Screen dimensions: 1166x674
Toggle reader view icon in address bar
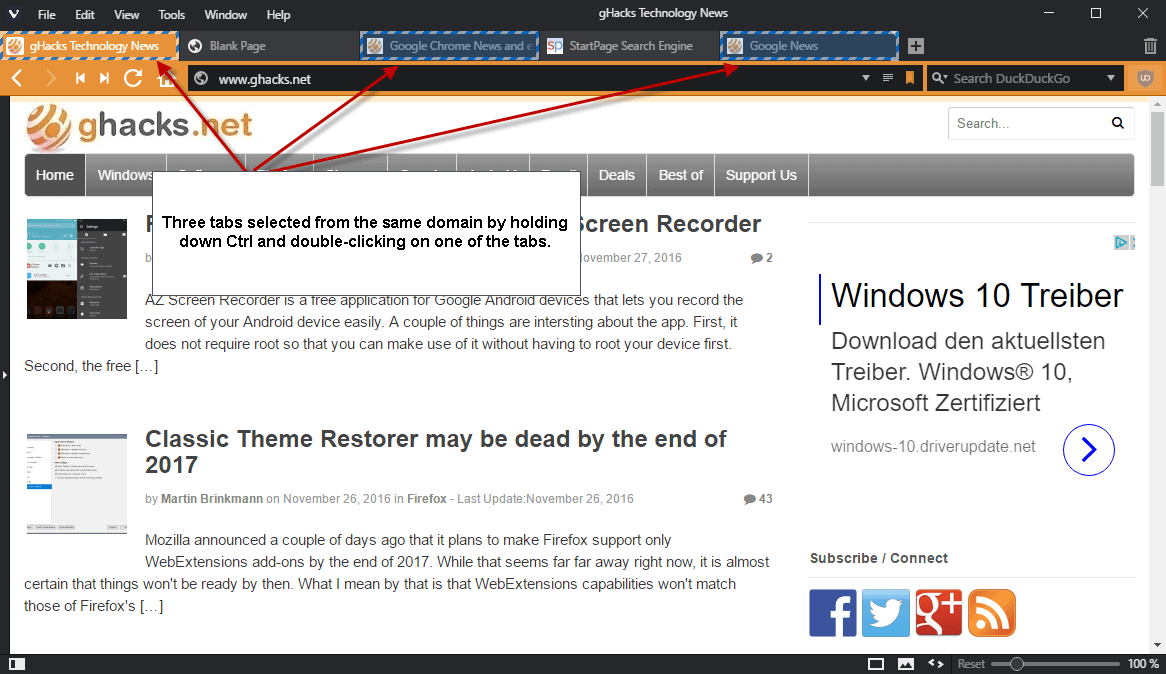click(888, 78)
